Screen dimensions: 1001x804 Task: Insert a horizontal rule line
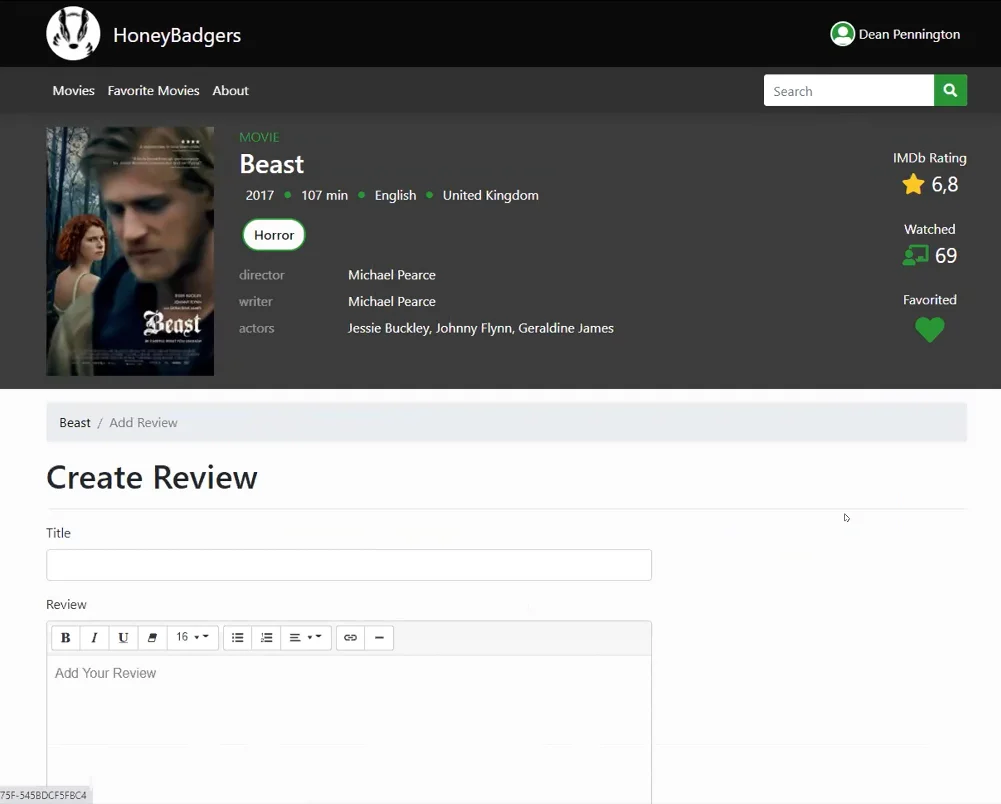(379, 637)
